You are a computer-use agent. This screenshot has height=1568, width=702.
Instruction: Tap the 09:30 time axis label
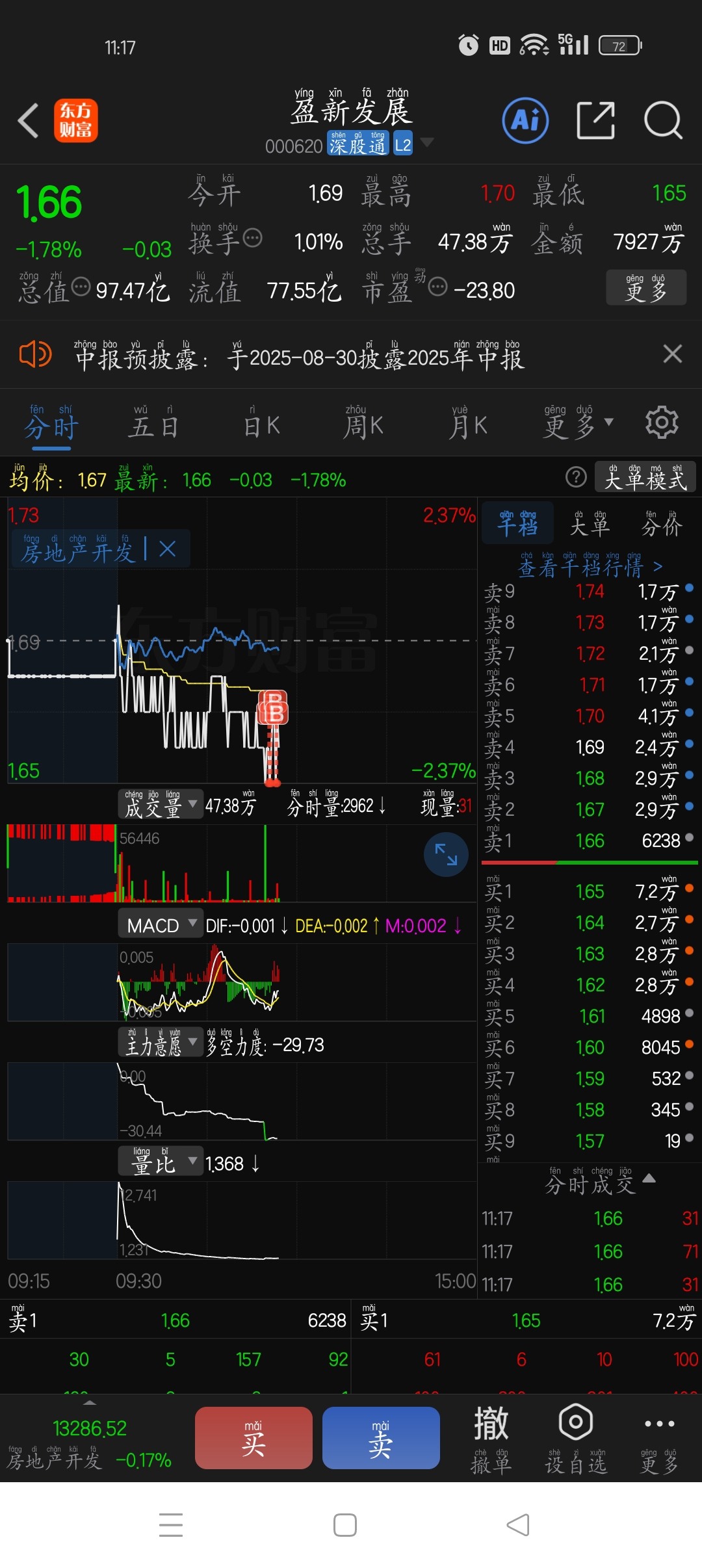tap(138, 1281)
